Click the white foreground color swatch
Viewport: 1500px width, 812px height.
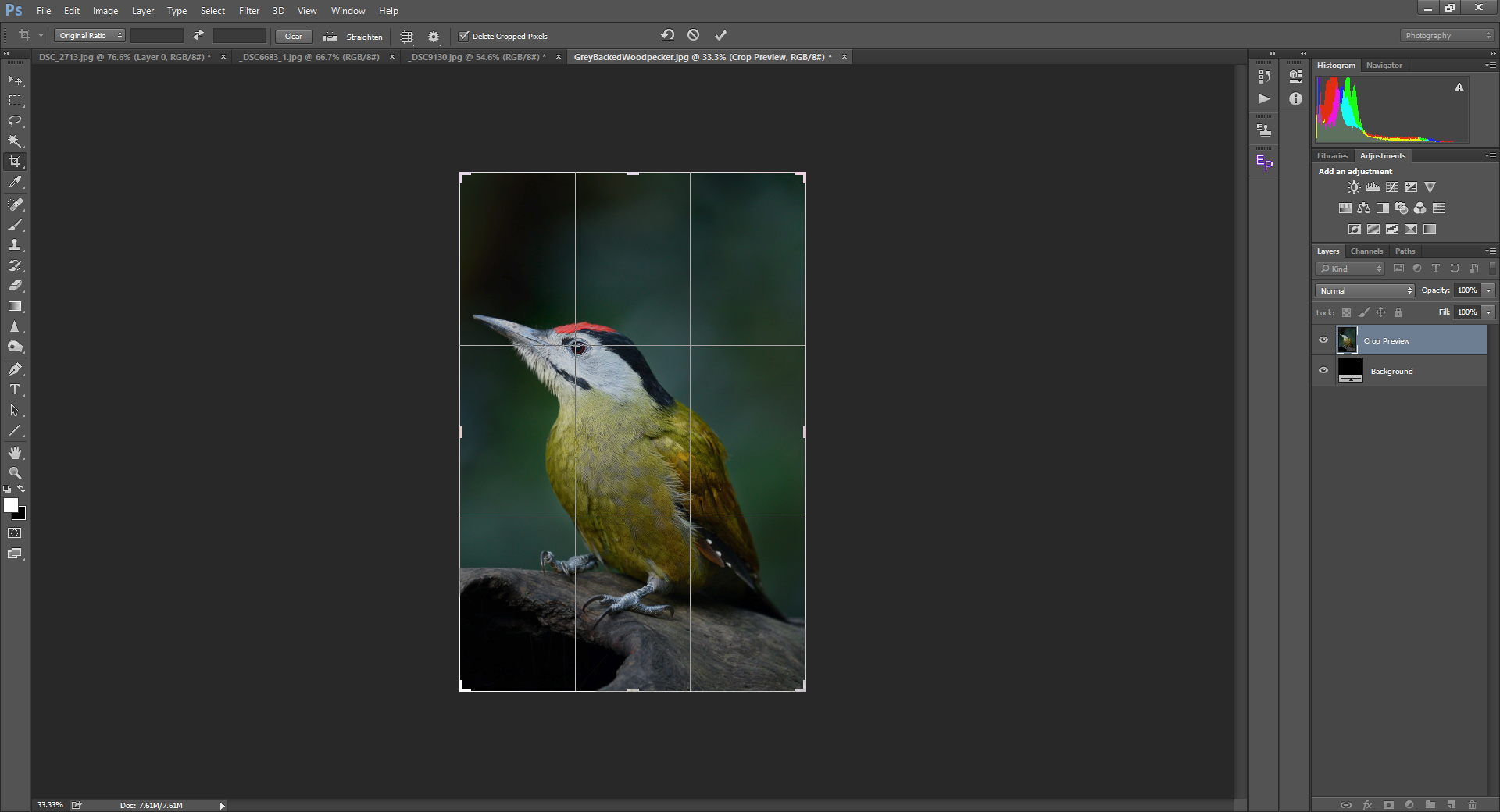(x=11, y=505)
